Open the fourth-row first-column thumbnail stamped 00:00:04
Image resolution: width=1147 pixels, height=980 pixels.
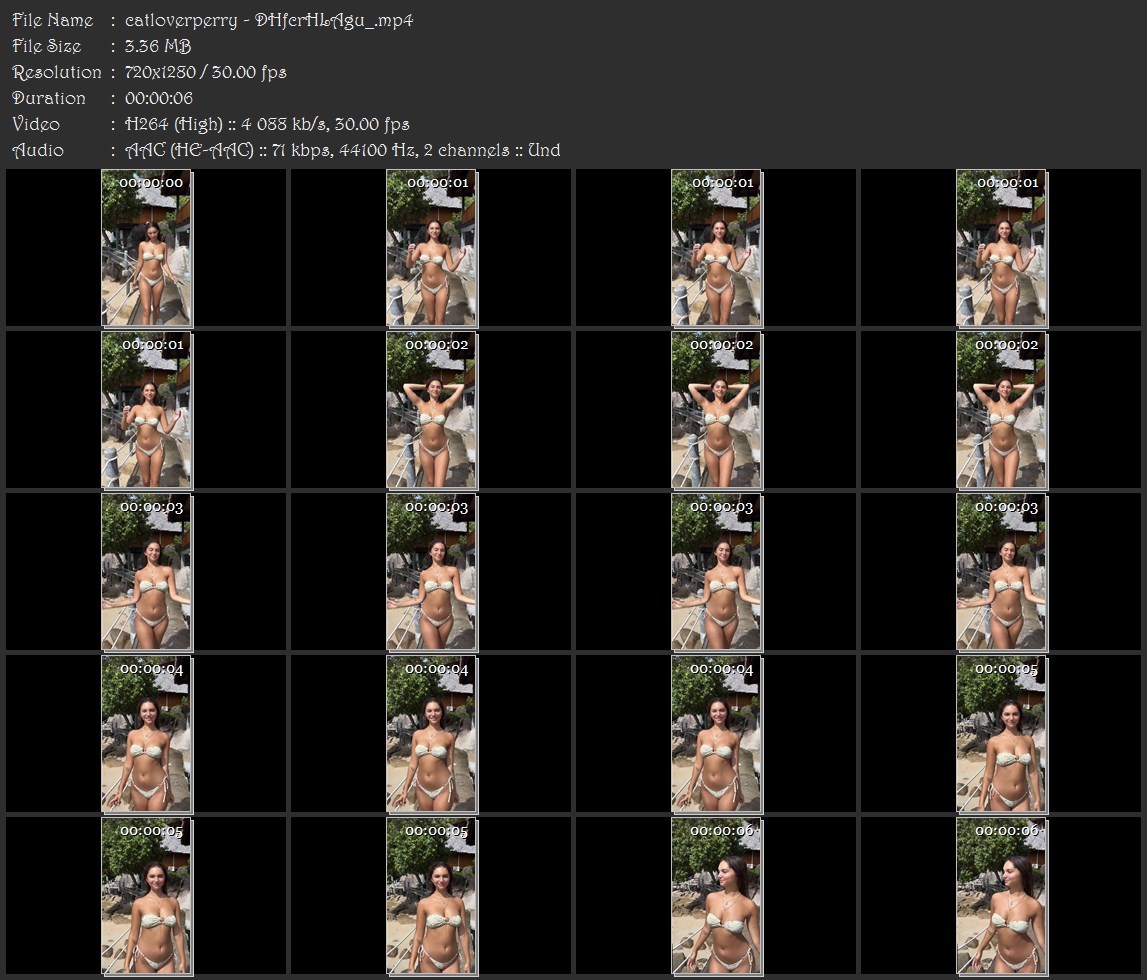146,734
